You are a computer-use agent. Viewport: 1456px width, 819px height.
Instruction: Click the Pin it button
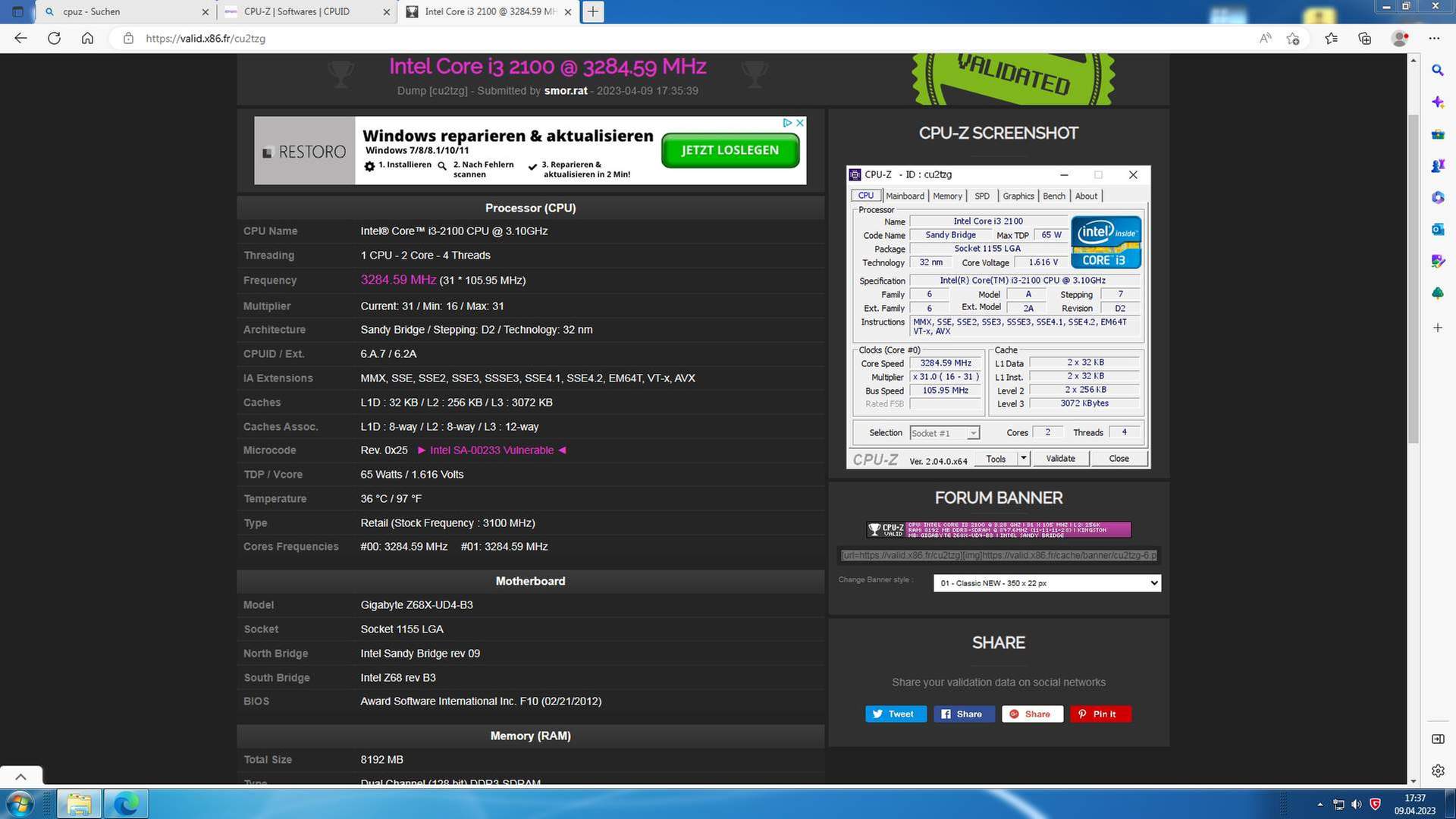(1100, 714)
